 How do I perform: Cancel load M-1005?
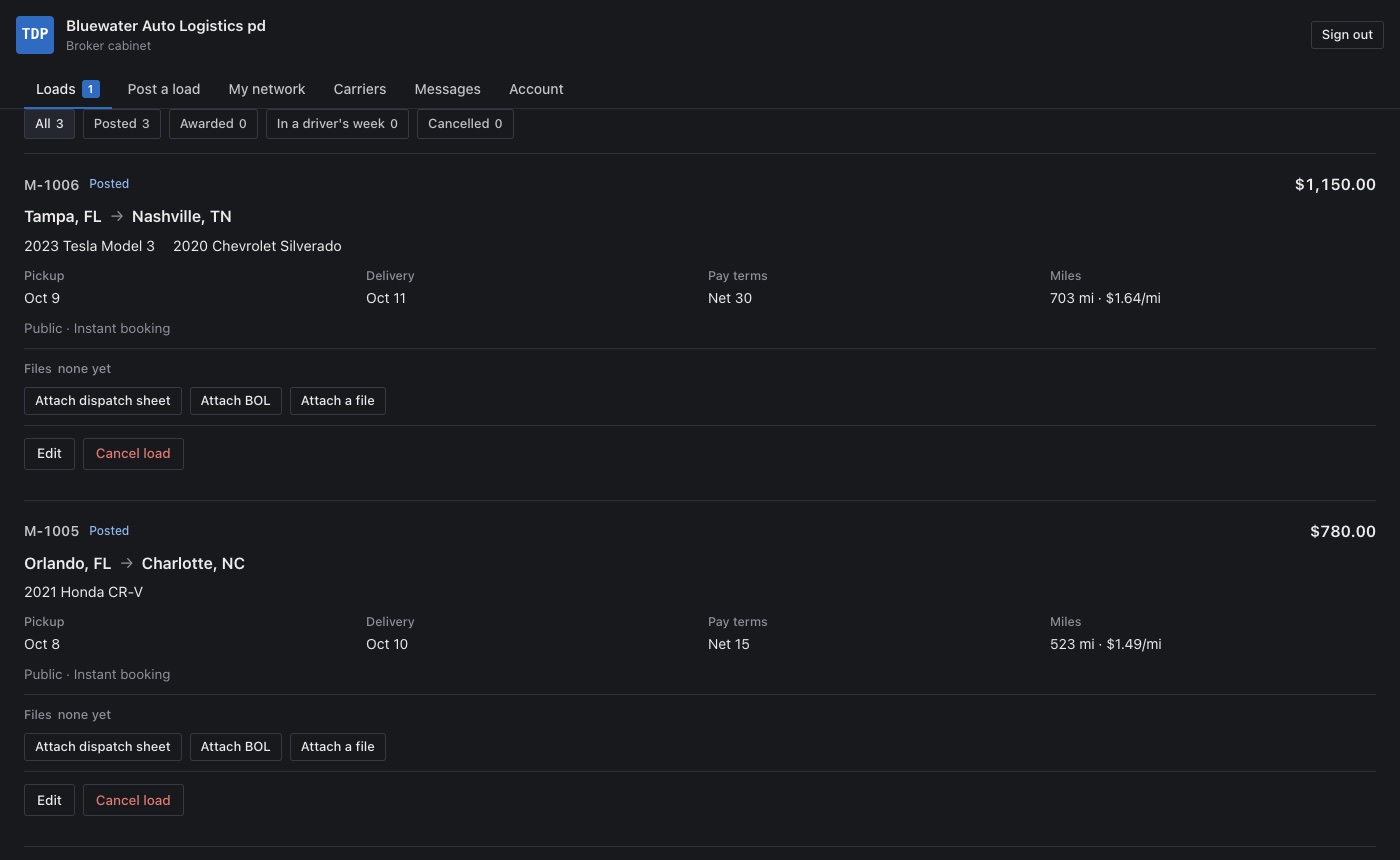133,801
